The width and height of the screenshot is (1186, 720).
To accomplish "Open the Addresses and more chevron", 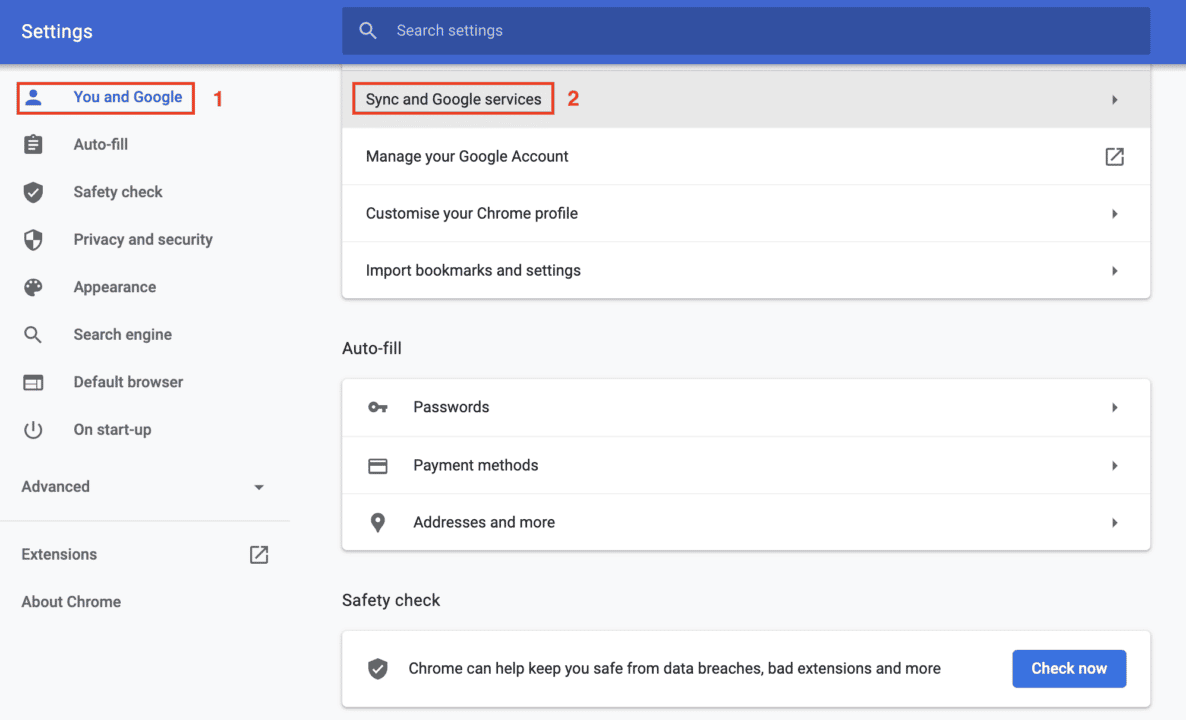I will point(1115,523).
